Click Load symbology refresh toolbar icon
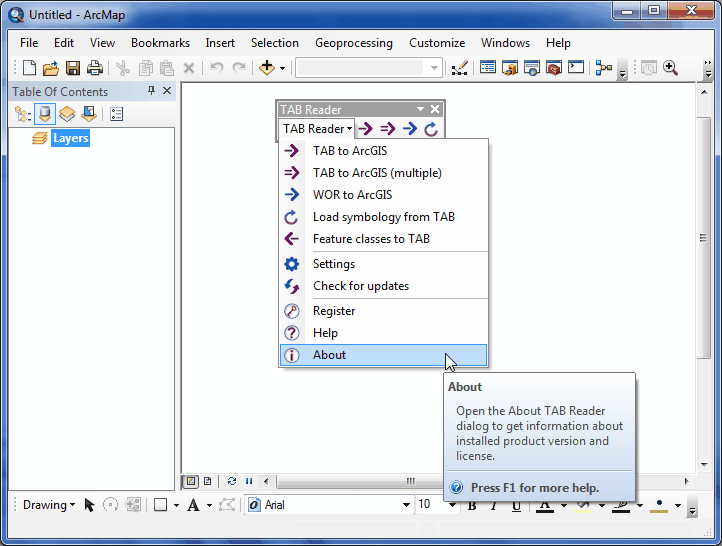 click(431, 129)
